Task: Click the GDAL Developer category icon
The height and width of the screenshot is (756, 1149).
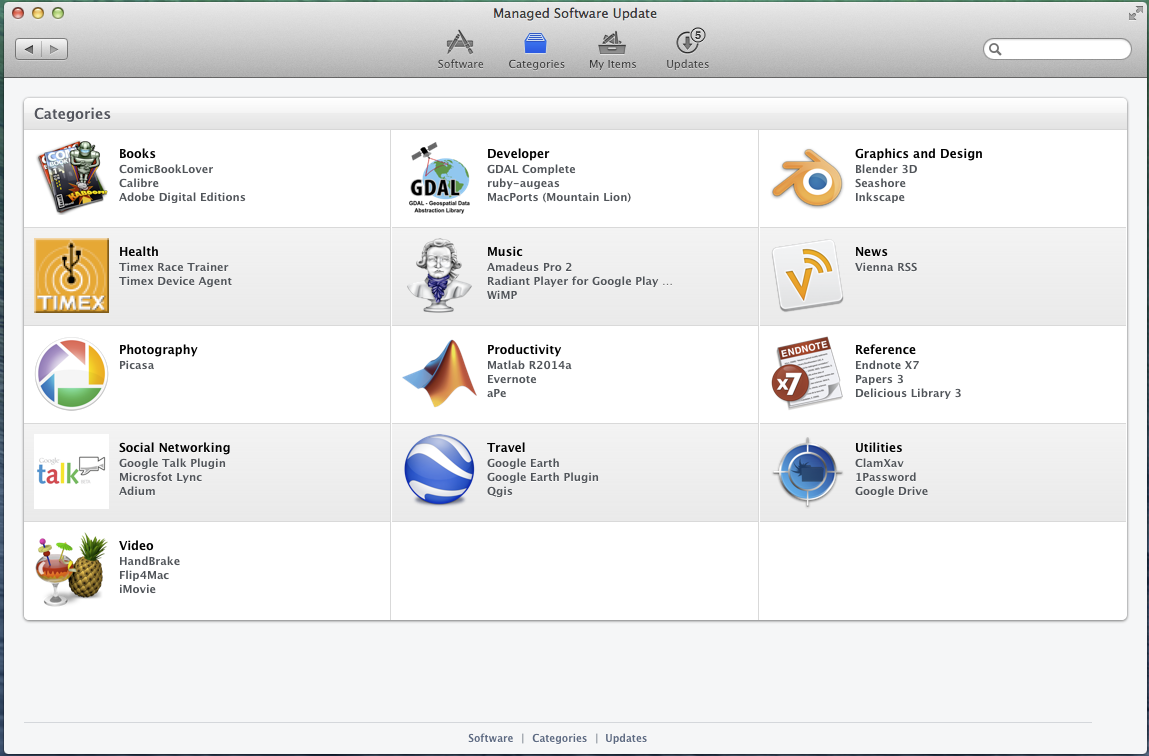Action: (440, 178)
